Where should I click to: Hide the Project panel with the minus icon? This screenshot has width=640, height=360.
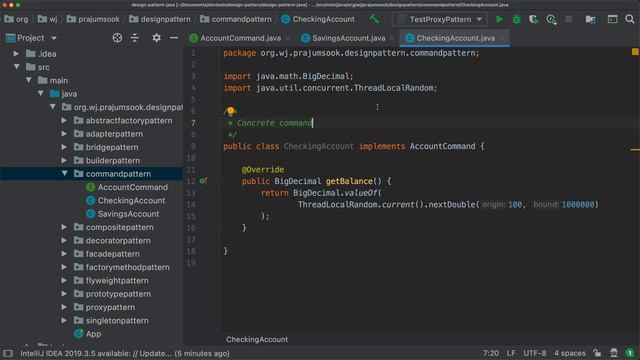[174, 38]
